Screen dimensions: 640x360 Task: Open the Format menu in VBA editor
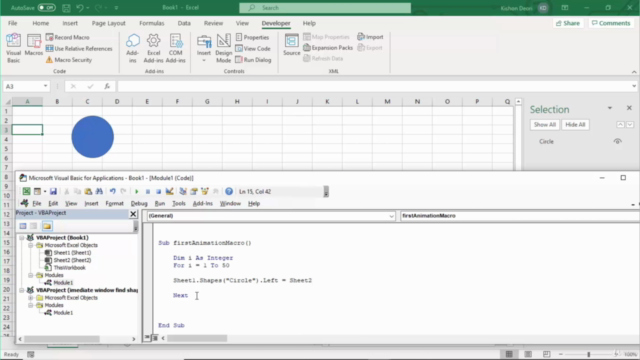[114, 203]
